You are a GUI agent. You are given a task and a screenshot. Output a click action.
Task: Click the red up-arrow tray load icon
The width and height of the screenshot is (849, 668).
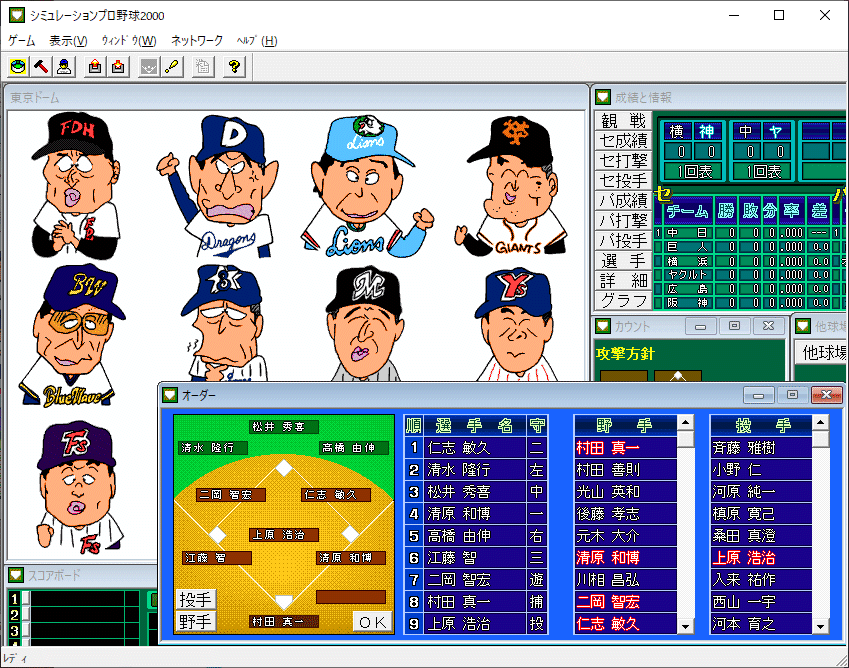click(95, 67)
